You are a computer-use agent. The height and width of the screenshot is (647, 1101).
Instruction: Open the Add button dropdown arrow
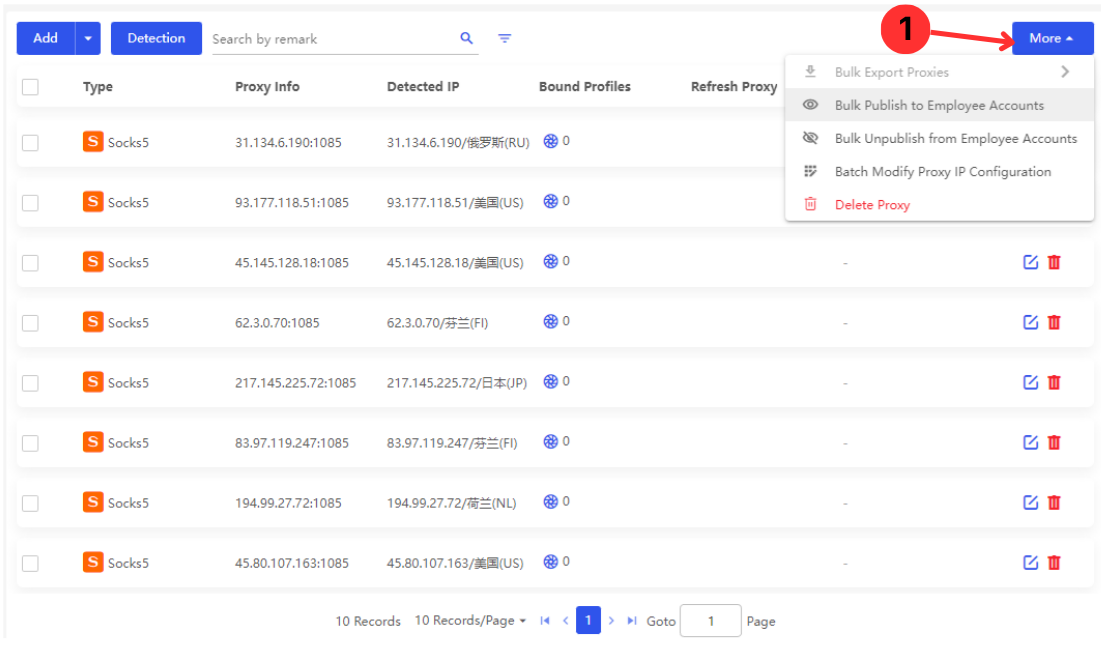tap(88, 38)
